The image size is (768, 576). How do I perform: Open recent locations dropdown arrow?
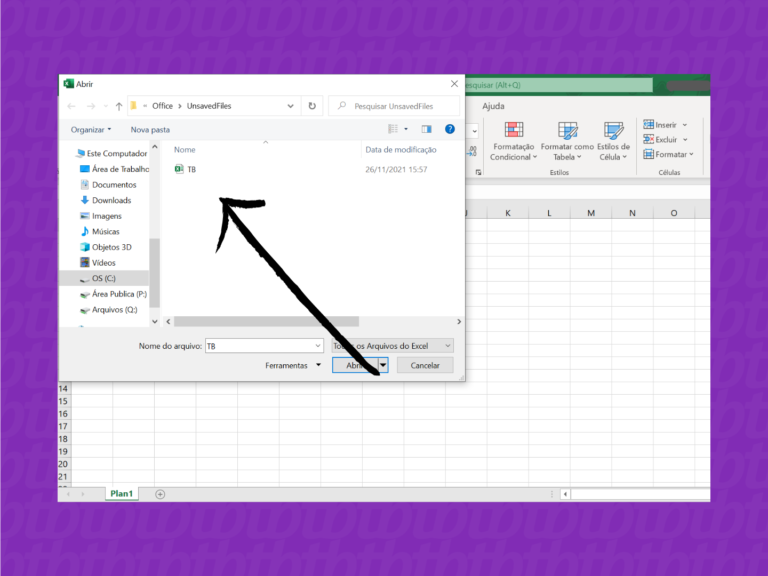(x=106, y=106)
